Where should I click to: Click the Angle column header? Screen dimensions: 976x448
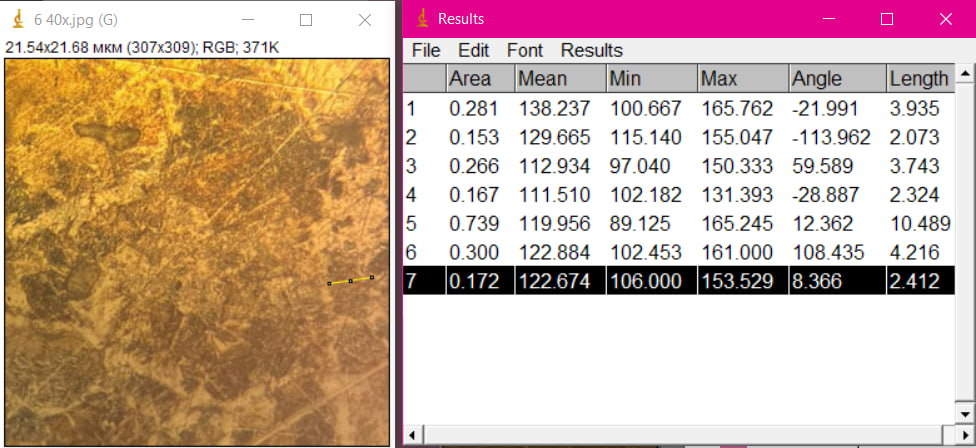(838, 79)
